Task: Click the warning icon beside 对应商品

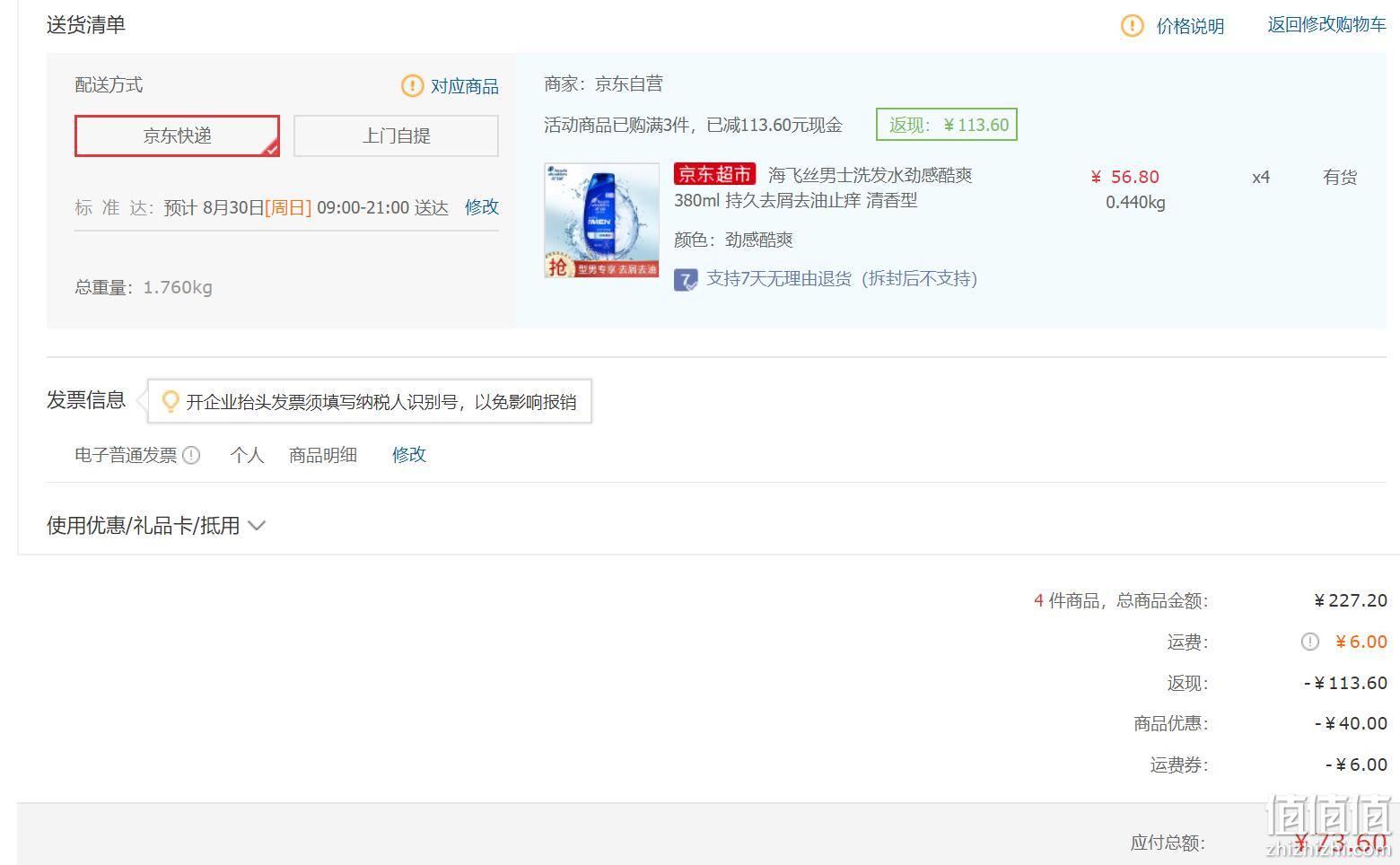Action: click(x=412, y=86)
